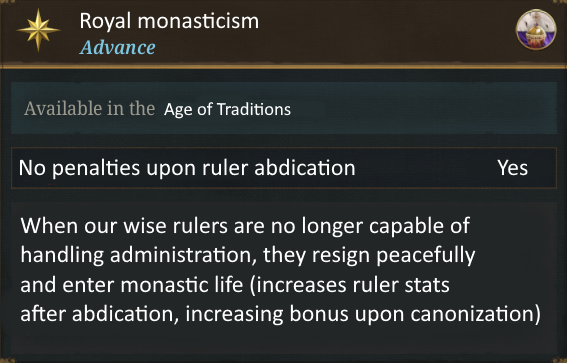Screen dimensions: 567x363
Task: Click the description line starting 'When our wise rulers'
Action: (245, 226)
